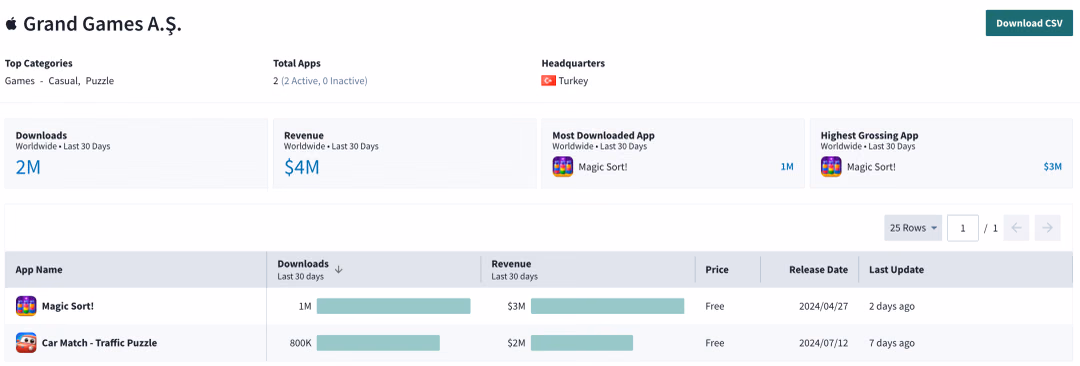Click $3M value in Highest Grossing App card
Screen dimensions: 1080x366
click(x=1053, y=167)
